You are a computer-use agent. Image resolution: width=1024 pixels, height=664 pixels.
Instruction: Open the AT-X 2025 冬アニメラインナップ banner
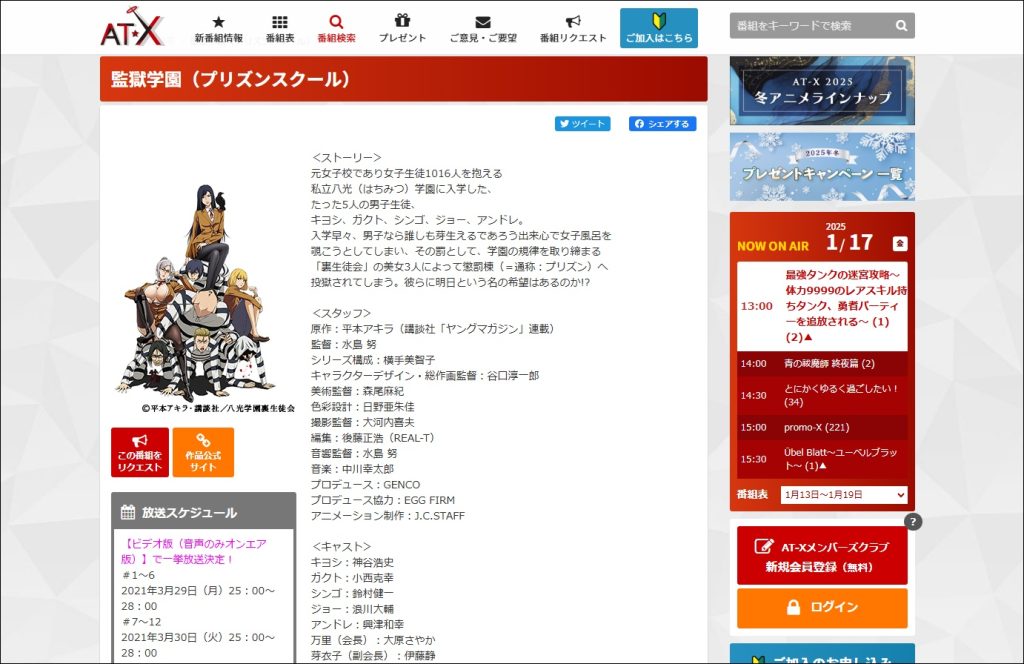(822, 90)
